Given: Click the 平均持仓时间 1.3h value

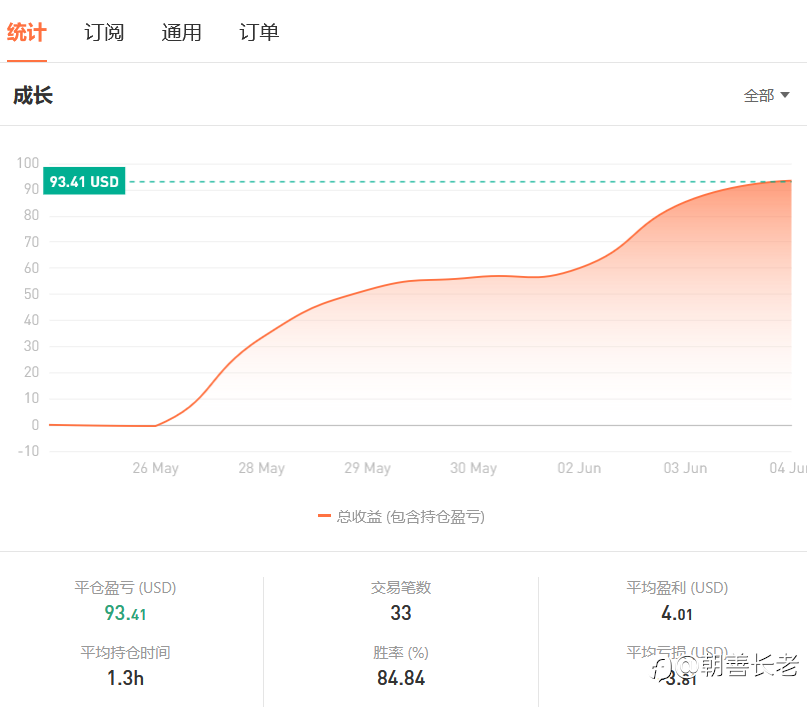Looking at the screenshot, I should click(125, 678).
